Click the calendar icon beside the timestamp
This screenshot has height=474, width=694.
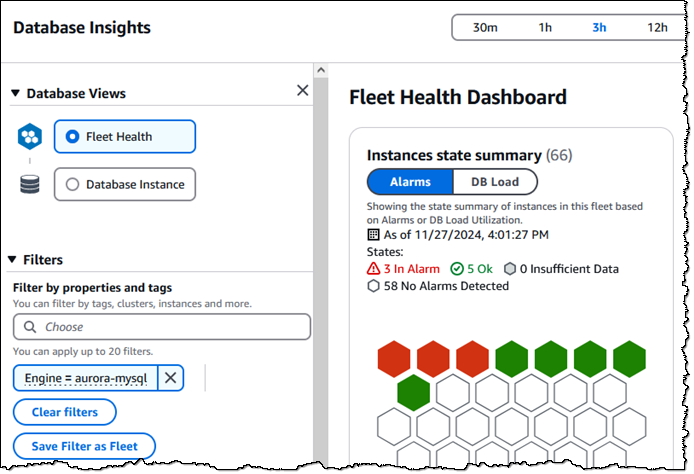point(373,235)
